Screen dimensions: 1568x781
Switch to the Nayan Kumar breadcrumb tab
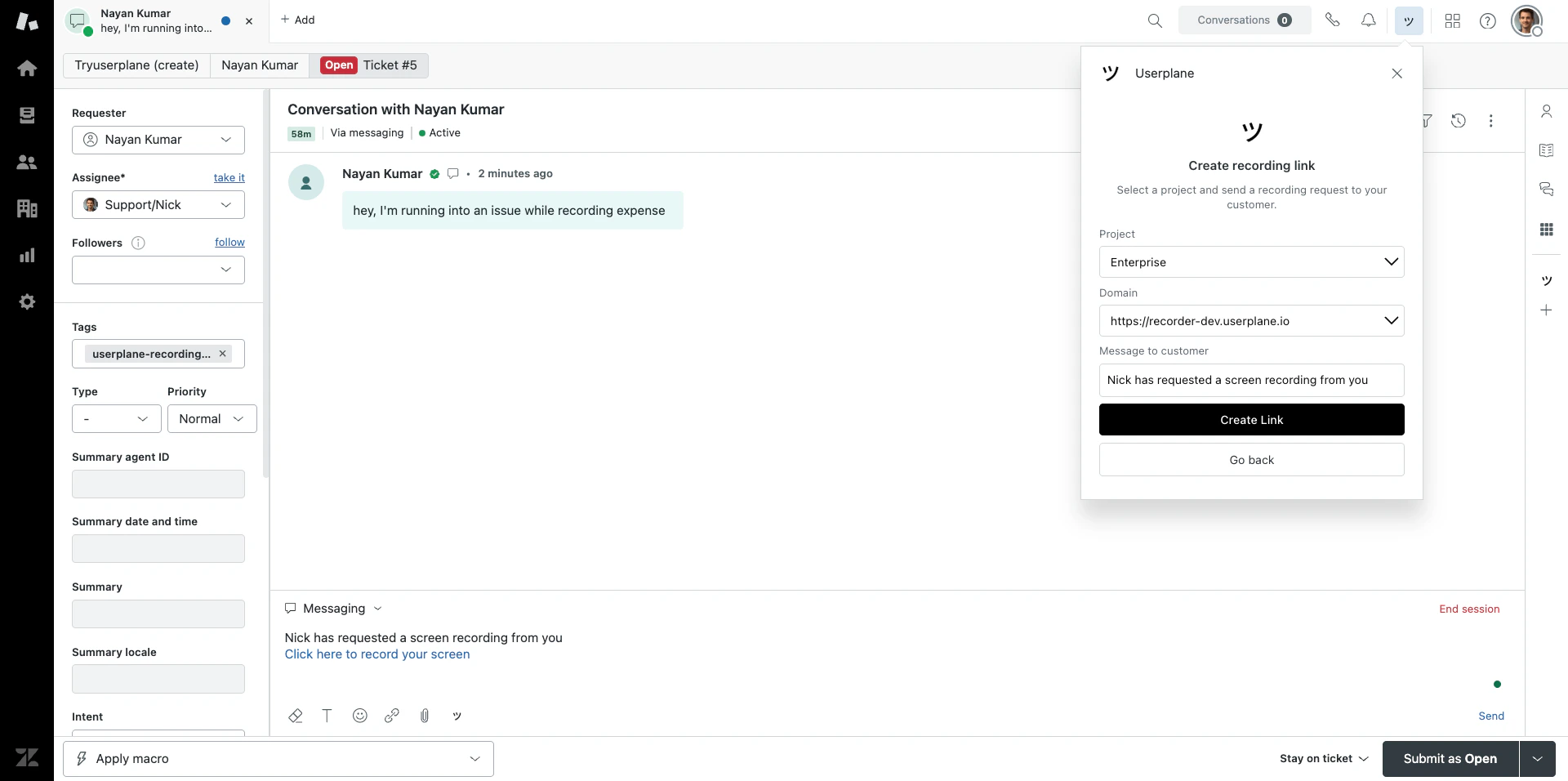point(260,65)
